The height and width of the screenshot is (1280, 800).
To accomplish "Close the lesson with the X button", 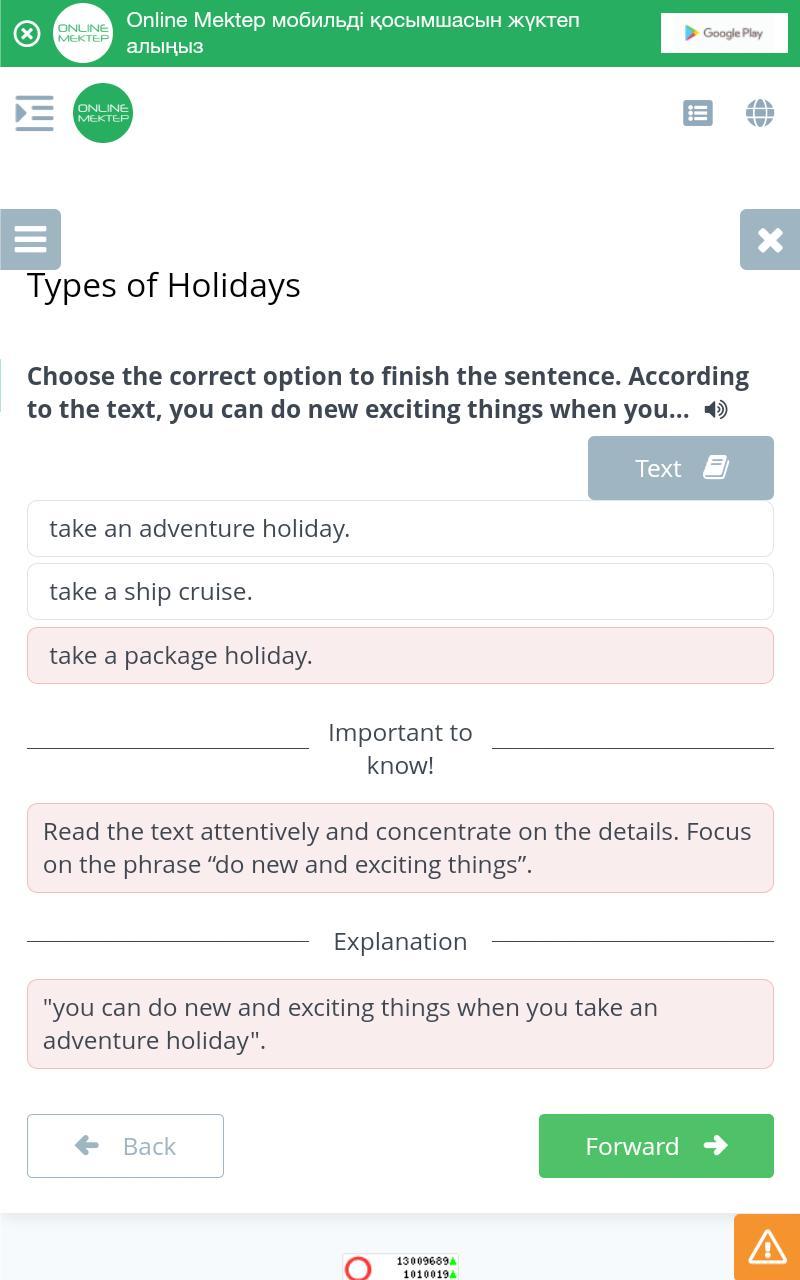I will tap(770, 239).
